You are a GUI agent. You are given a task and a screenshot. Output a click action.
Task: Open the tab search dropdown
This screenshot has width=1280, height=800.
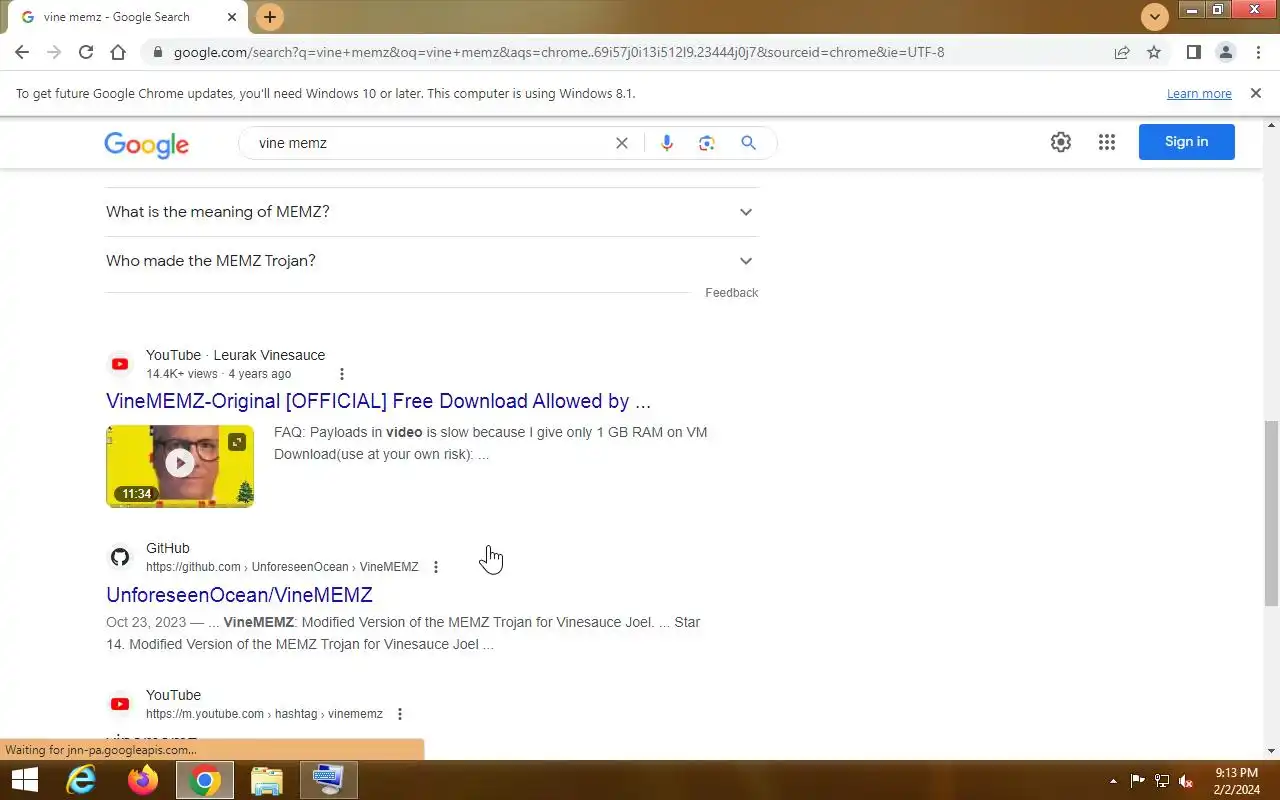(x=1155, y=17)
